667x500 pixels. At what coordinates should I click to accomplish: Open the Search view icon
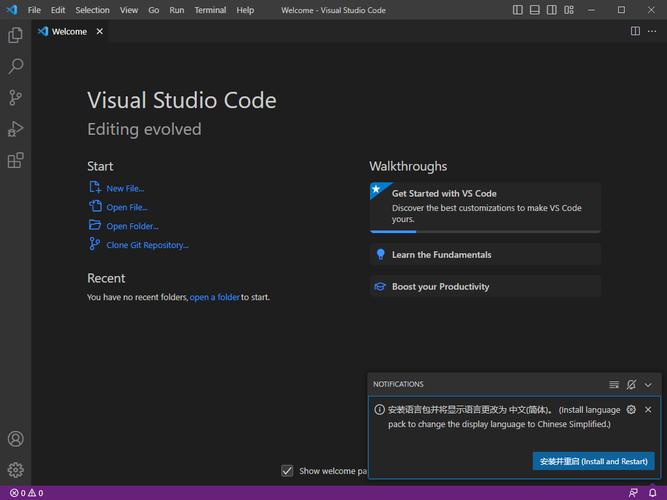[x=15, y=66]
